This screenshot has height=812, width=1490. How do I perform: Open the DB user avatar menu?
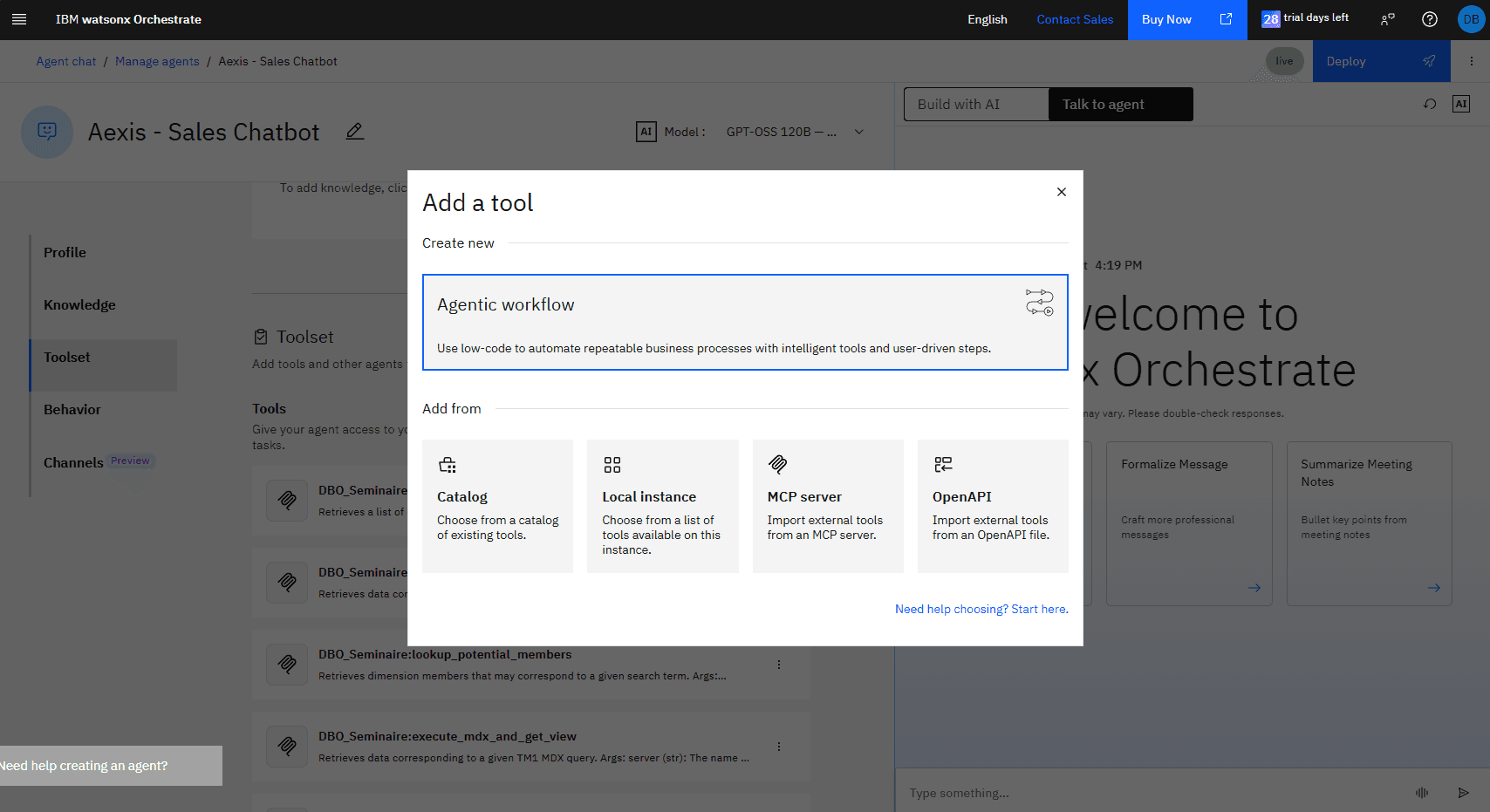coord(1472,19)
